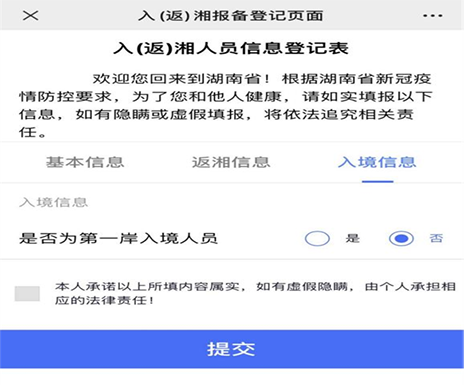This screenshot has width=472, height=385.
Task: Open the three-dot more options menu
Action: click(x=433, y=16)
